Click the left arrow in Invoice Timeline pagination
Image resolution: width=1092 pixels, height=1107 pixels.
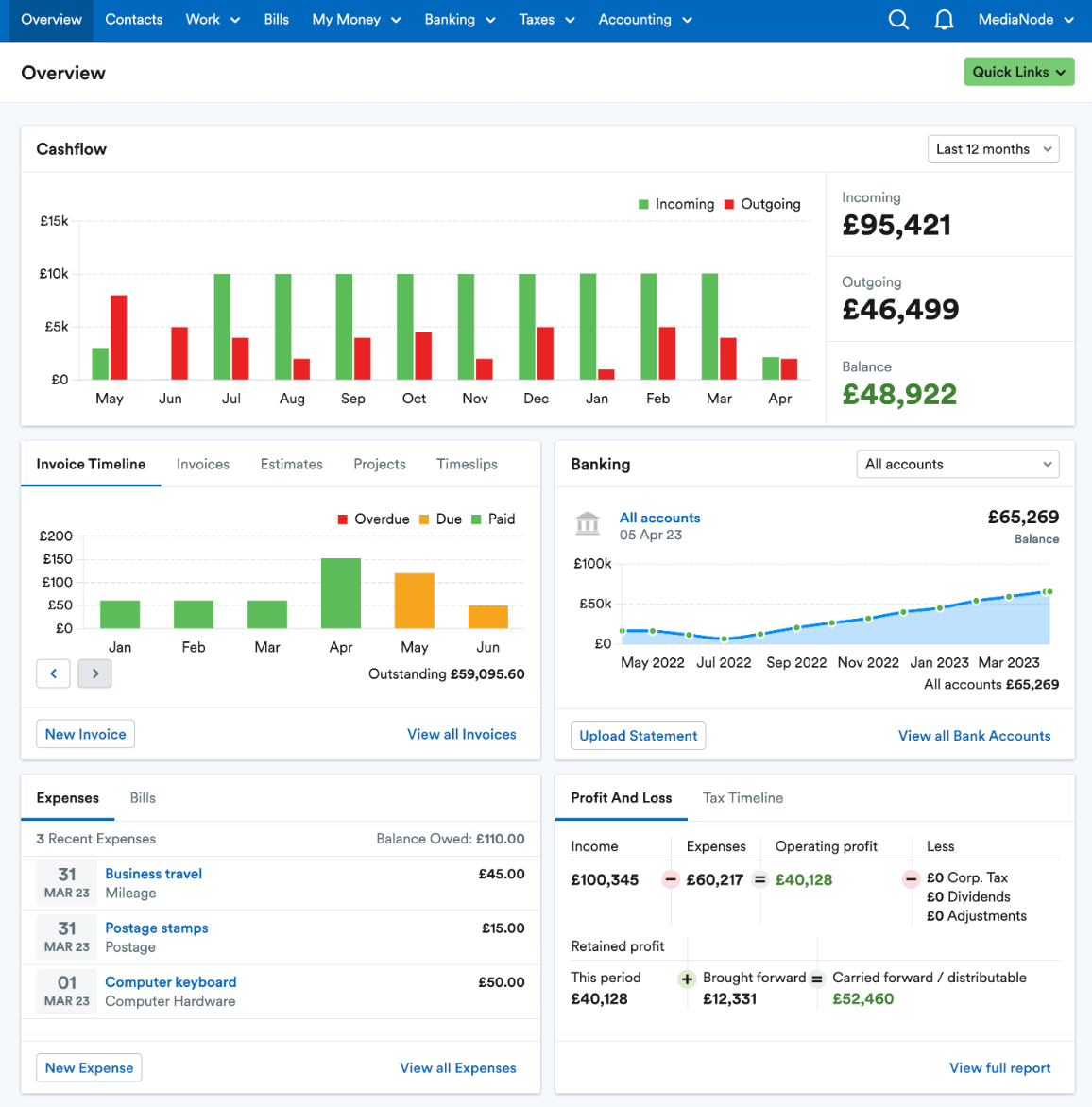coord(53,673)
